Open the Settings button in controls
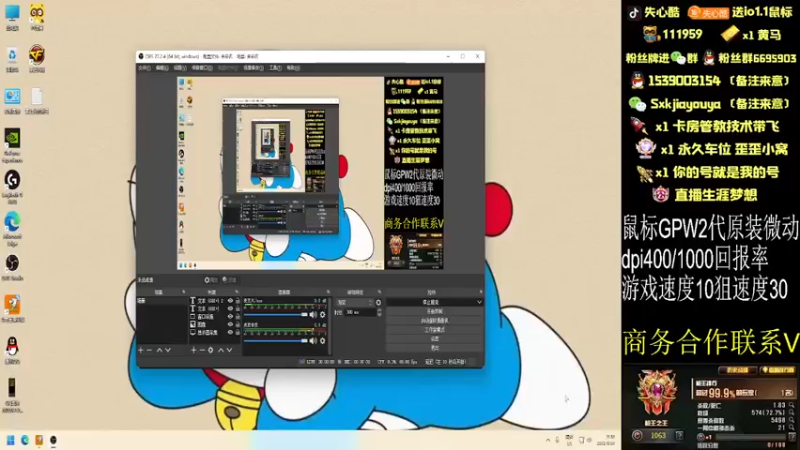Image resolution: width=800 pixels, height=450 pixels. click(x=434, y=339)
